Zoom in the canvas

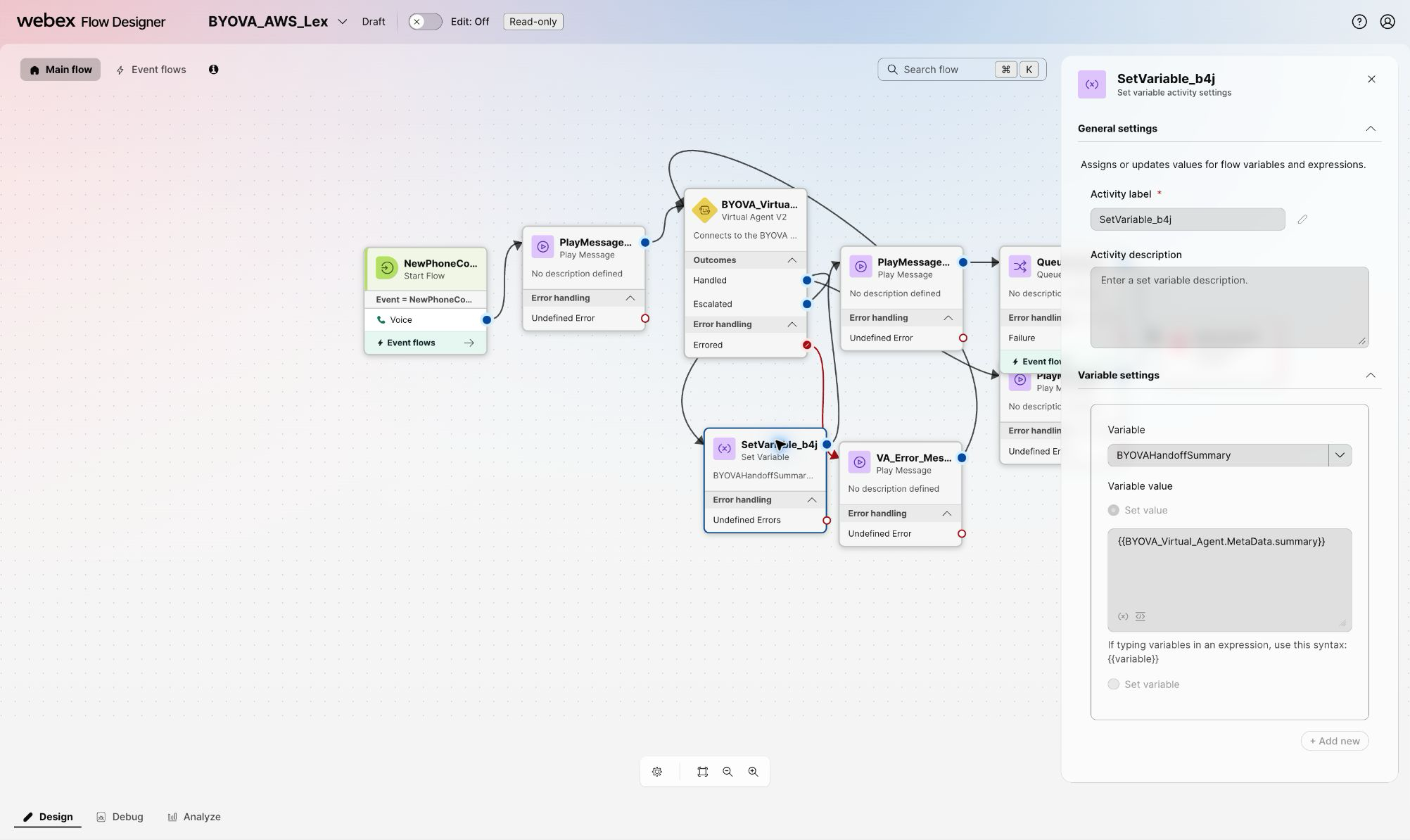[x=753, y=772]
